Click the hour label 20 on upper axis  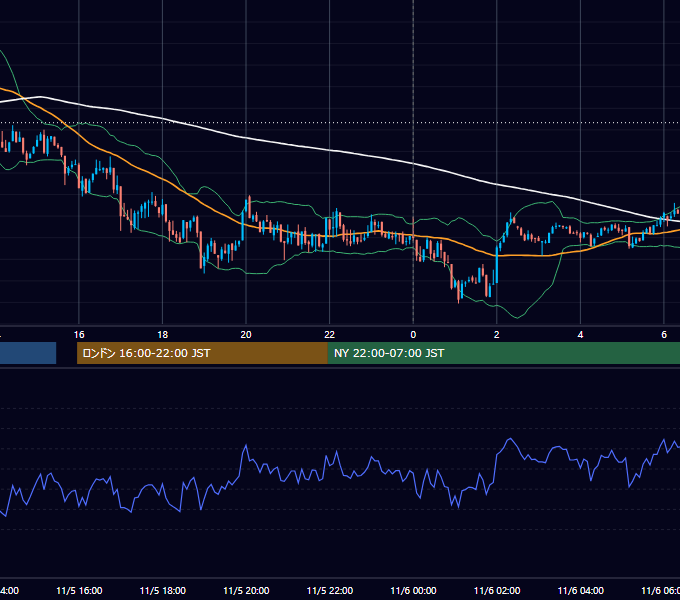point(246,334)
